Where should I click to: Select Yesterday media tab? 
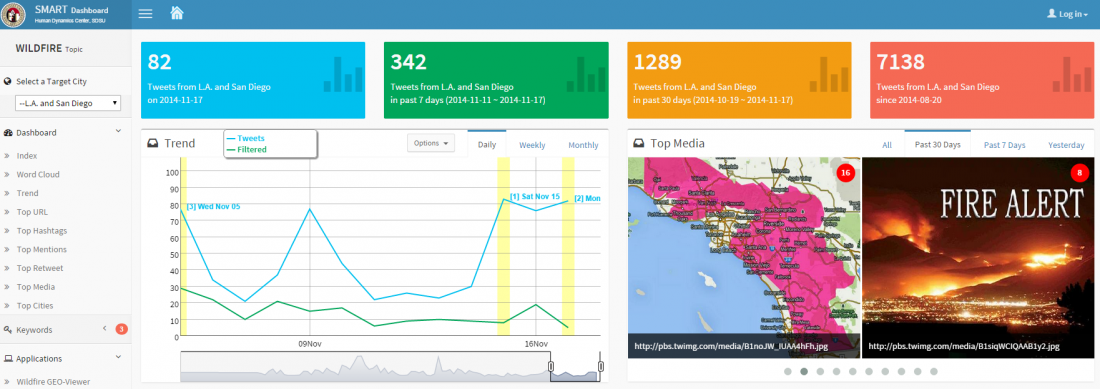point(1066,145)
